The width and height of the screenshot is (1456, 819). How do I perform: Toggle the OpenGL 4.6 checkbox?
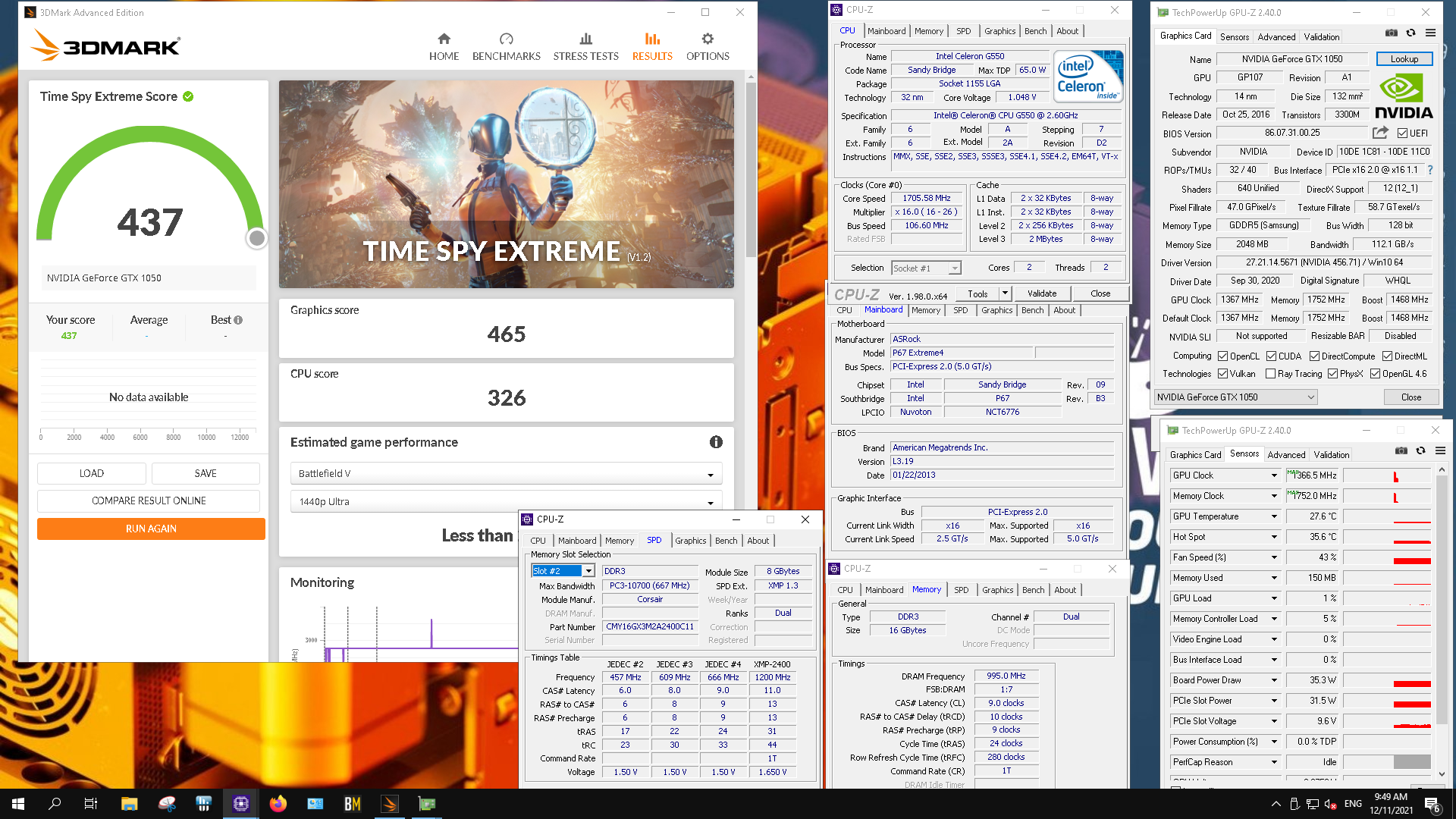(x=1375, y=374)
